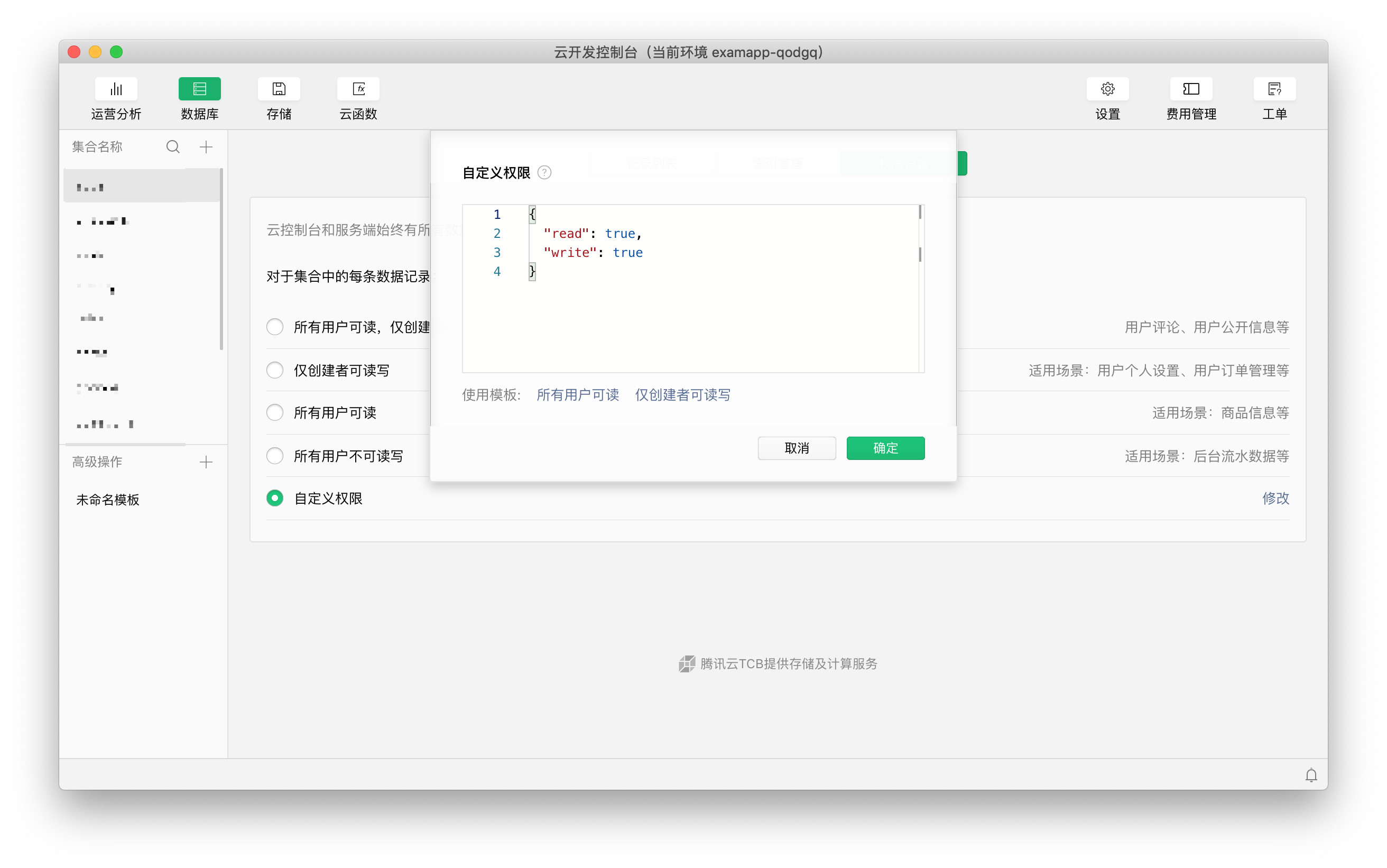Open the 运营分析 analytics icon
Image resolution: width=1387 pixels, height=868 pixels.
pyautogui.click(x=116, y=89)
